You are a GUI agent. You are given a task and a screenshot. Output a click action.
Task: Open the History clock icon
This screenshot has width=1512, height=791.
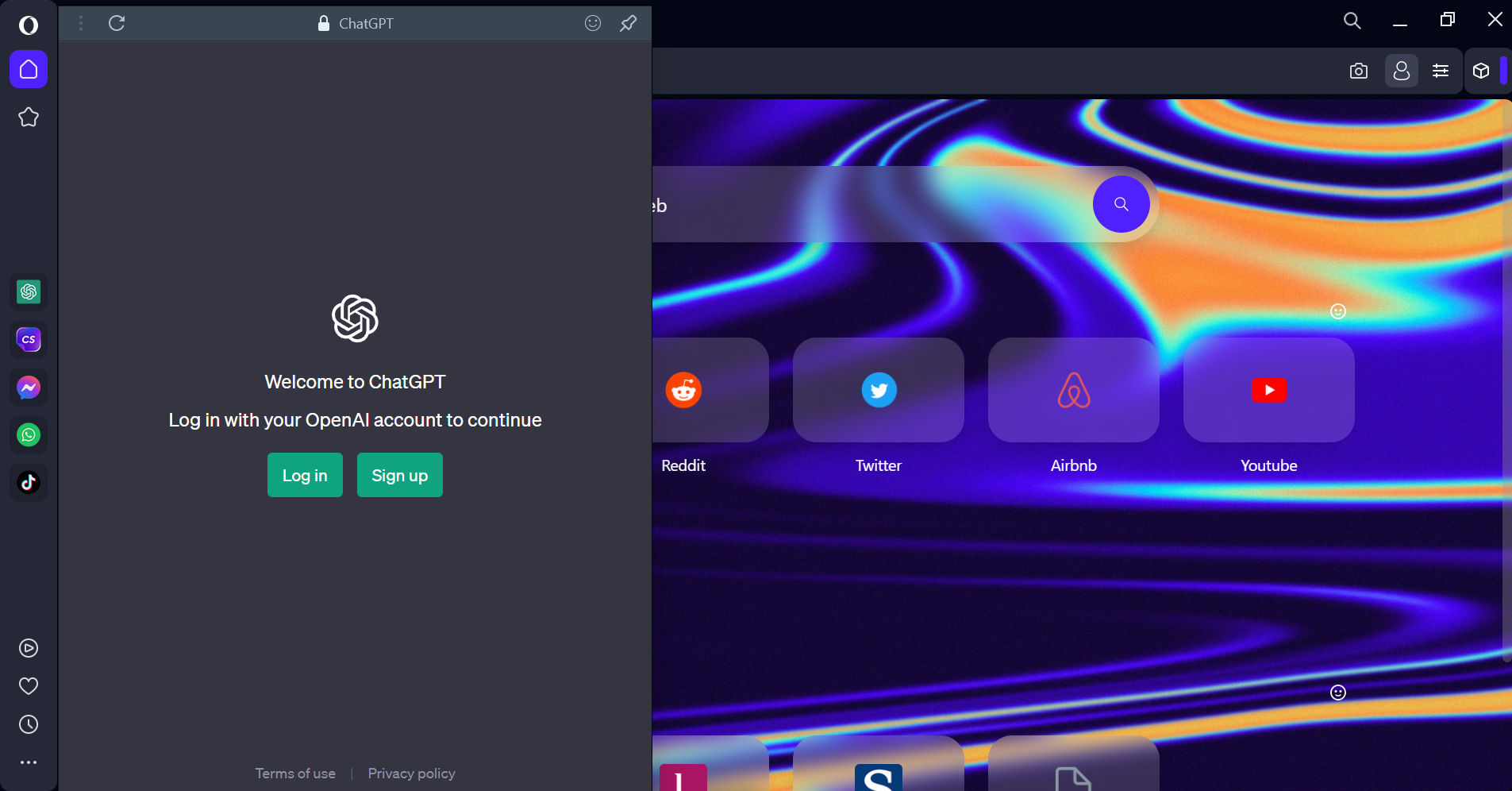pyautogui.click(x=29, y=724)
